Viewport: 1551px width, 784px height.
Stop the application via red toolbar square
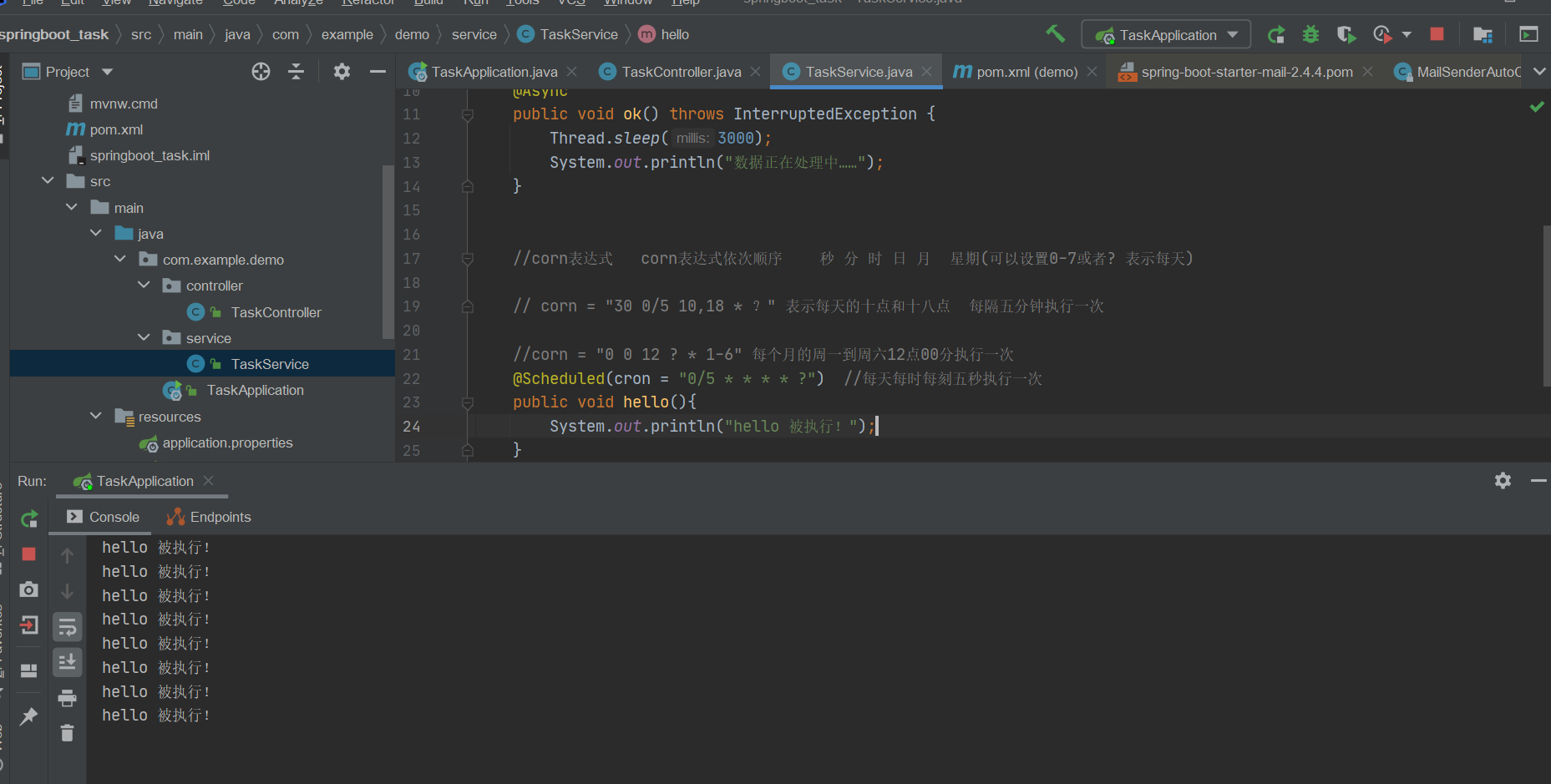coord(1437,34)
